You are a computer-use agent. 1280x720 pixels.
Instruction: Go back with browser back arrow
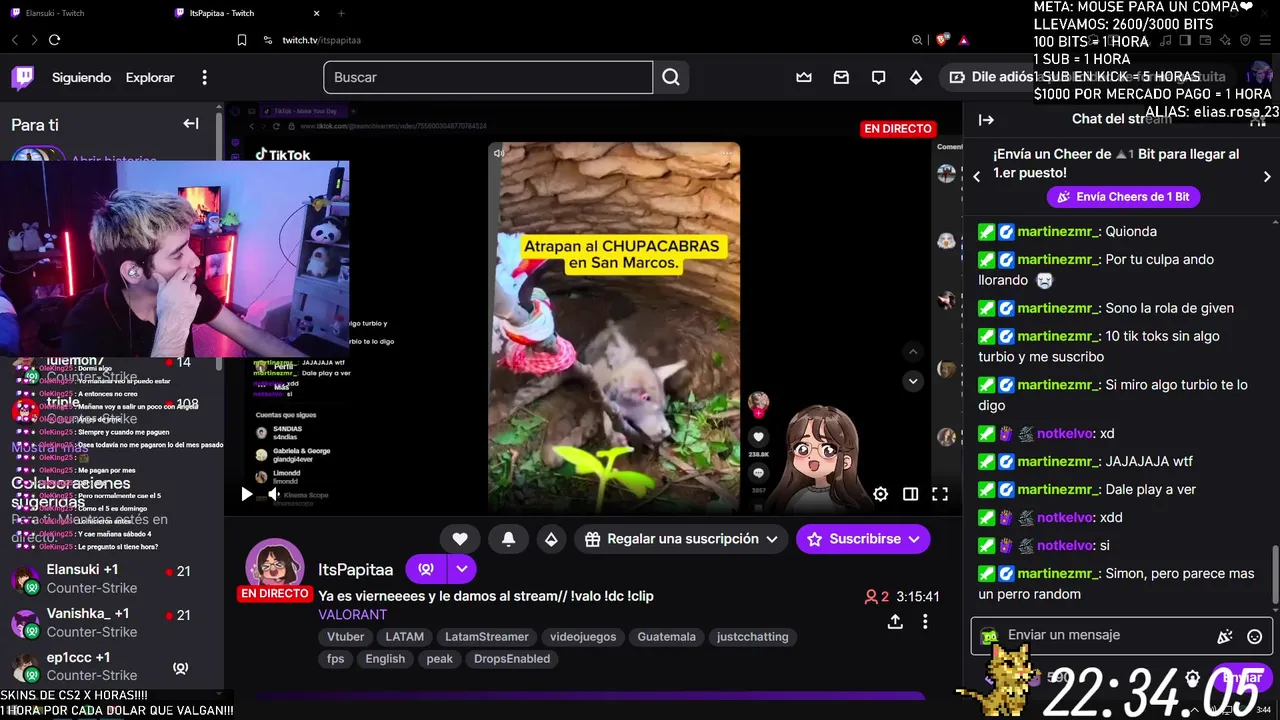click(x=15, y=40)
